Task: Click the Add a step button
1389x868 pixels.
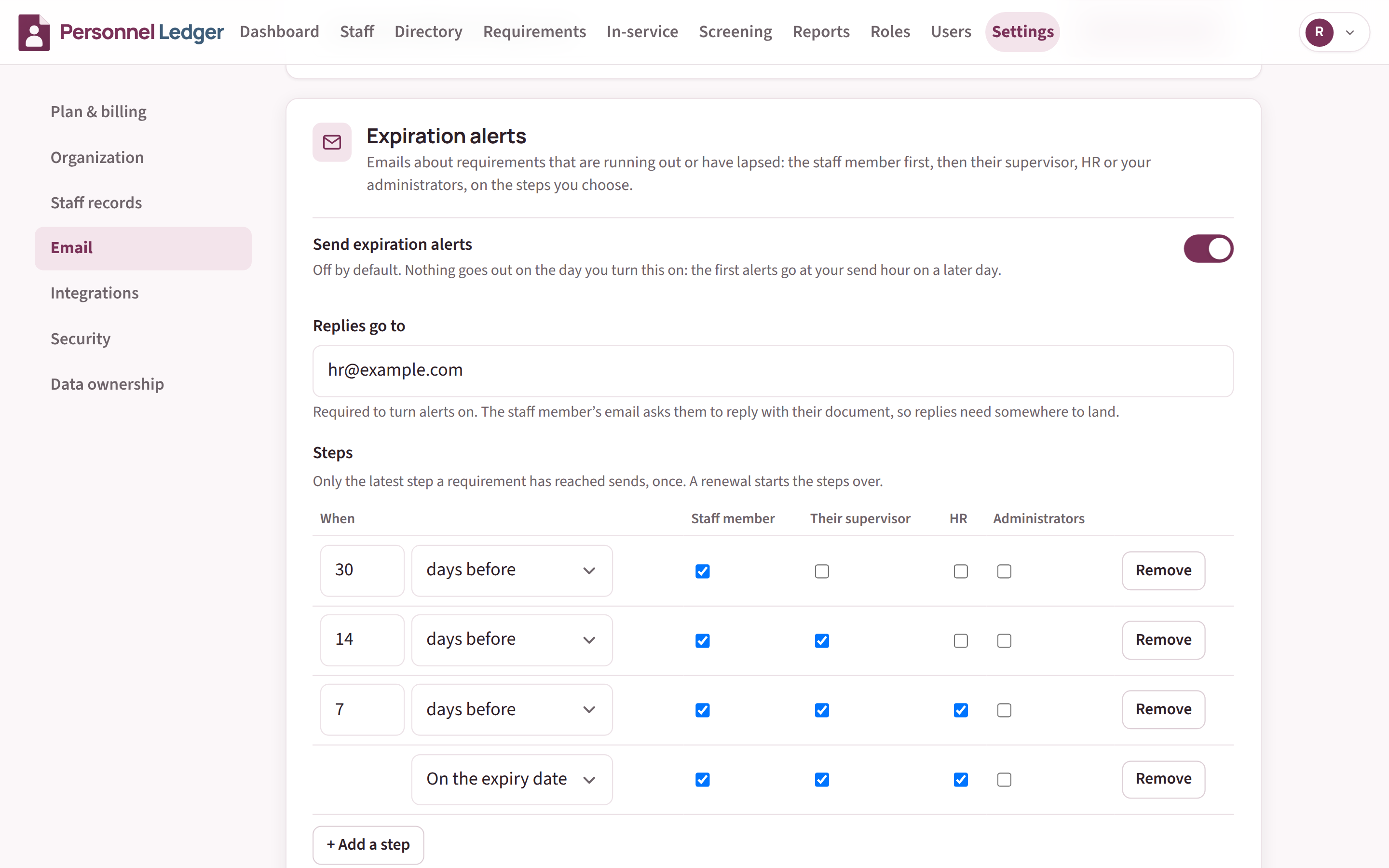Action: 368,845
